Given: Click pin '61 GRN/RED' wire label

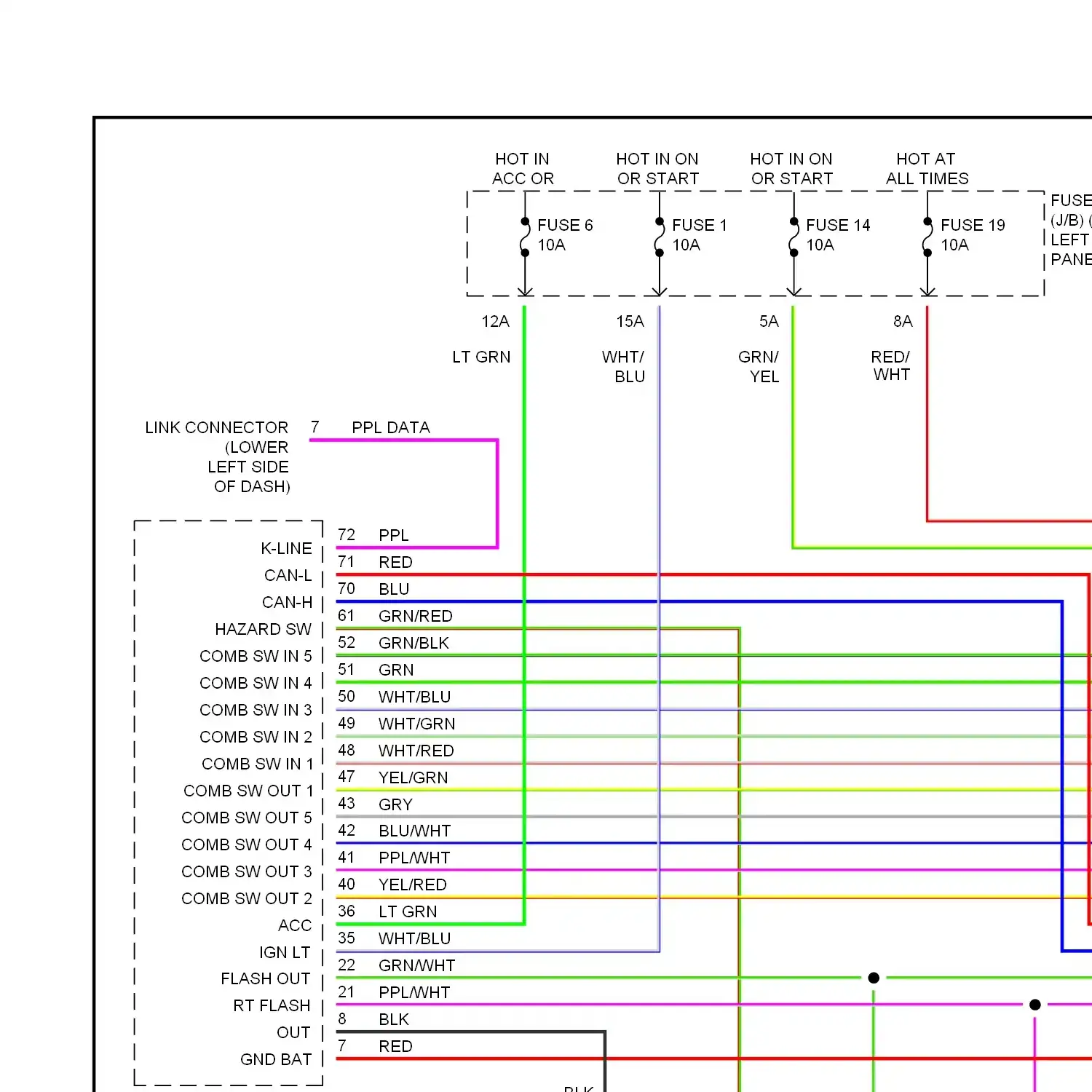Looking at the screenshot, I should pos(395,616).
